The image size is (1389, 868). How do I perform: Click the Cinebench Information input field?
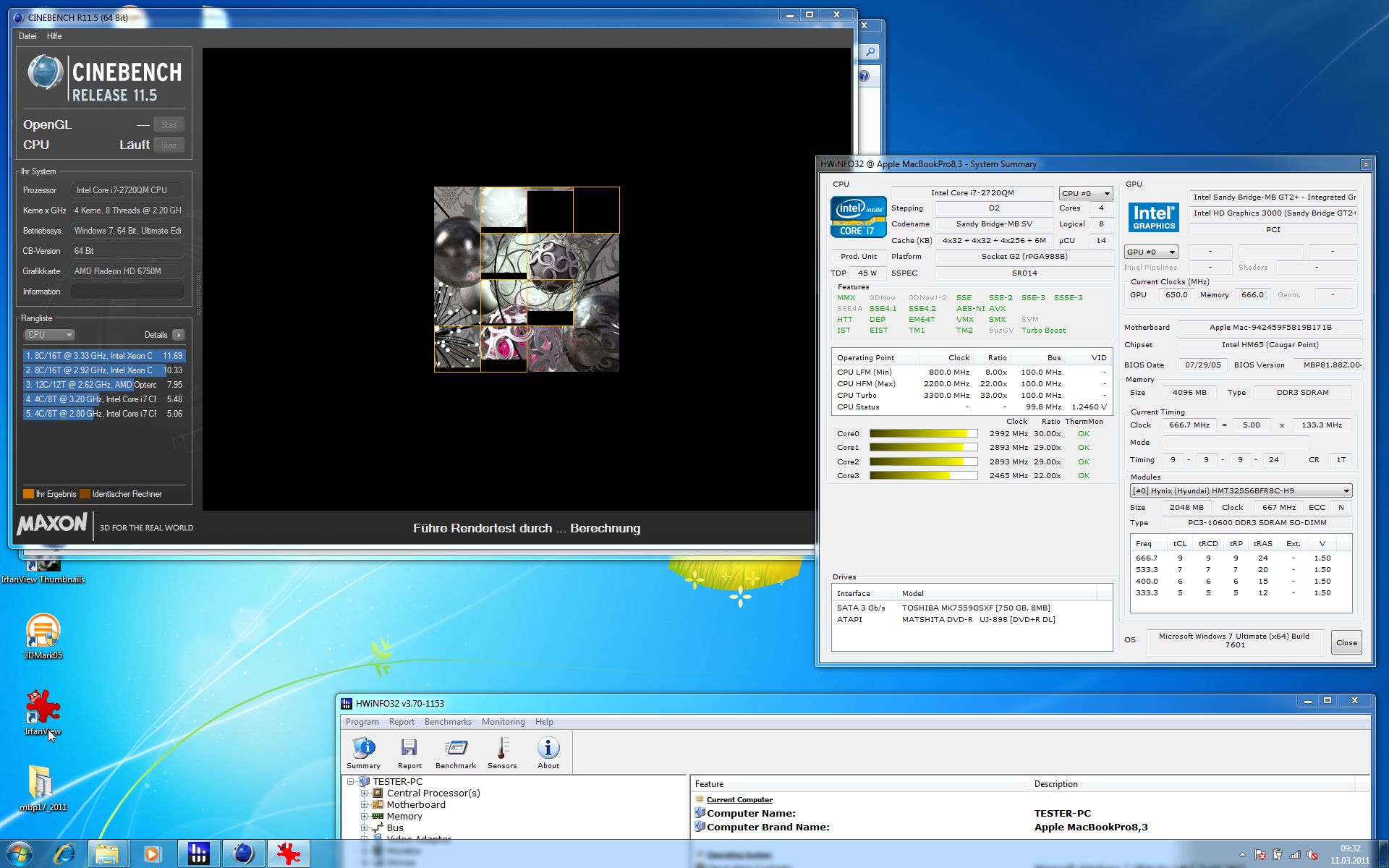point(127,292)
